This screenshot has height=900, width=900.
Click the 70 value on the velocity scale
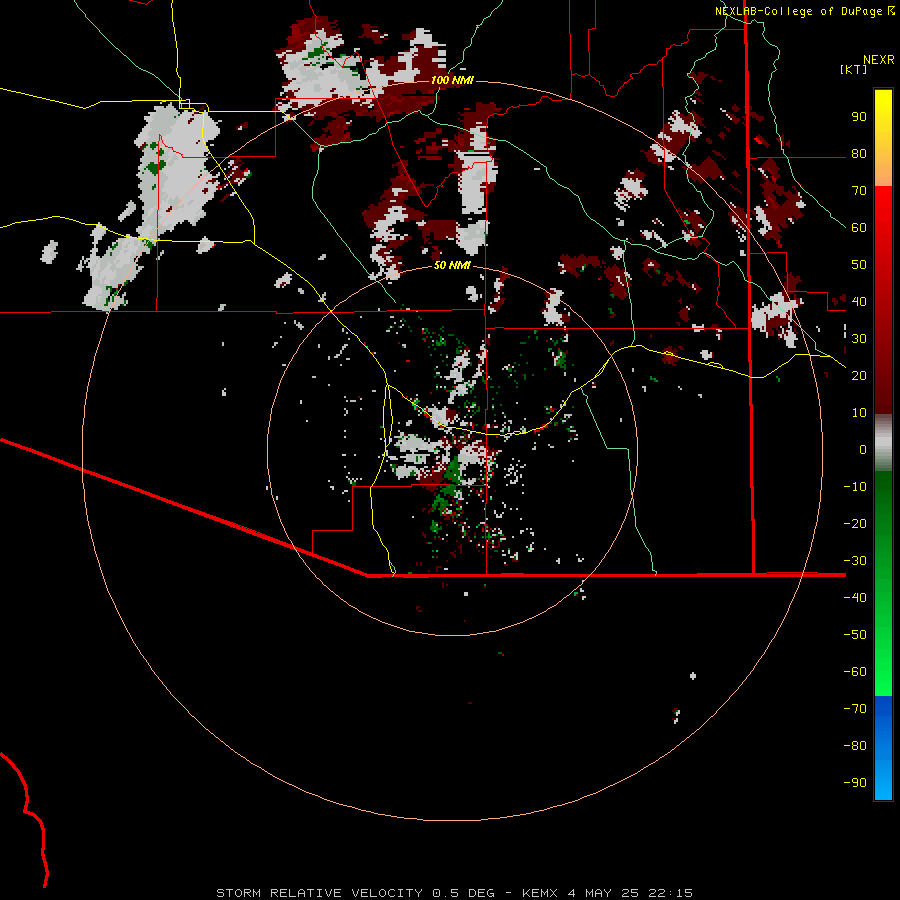click(x=859, y=191)
